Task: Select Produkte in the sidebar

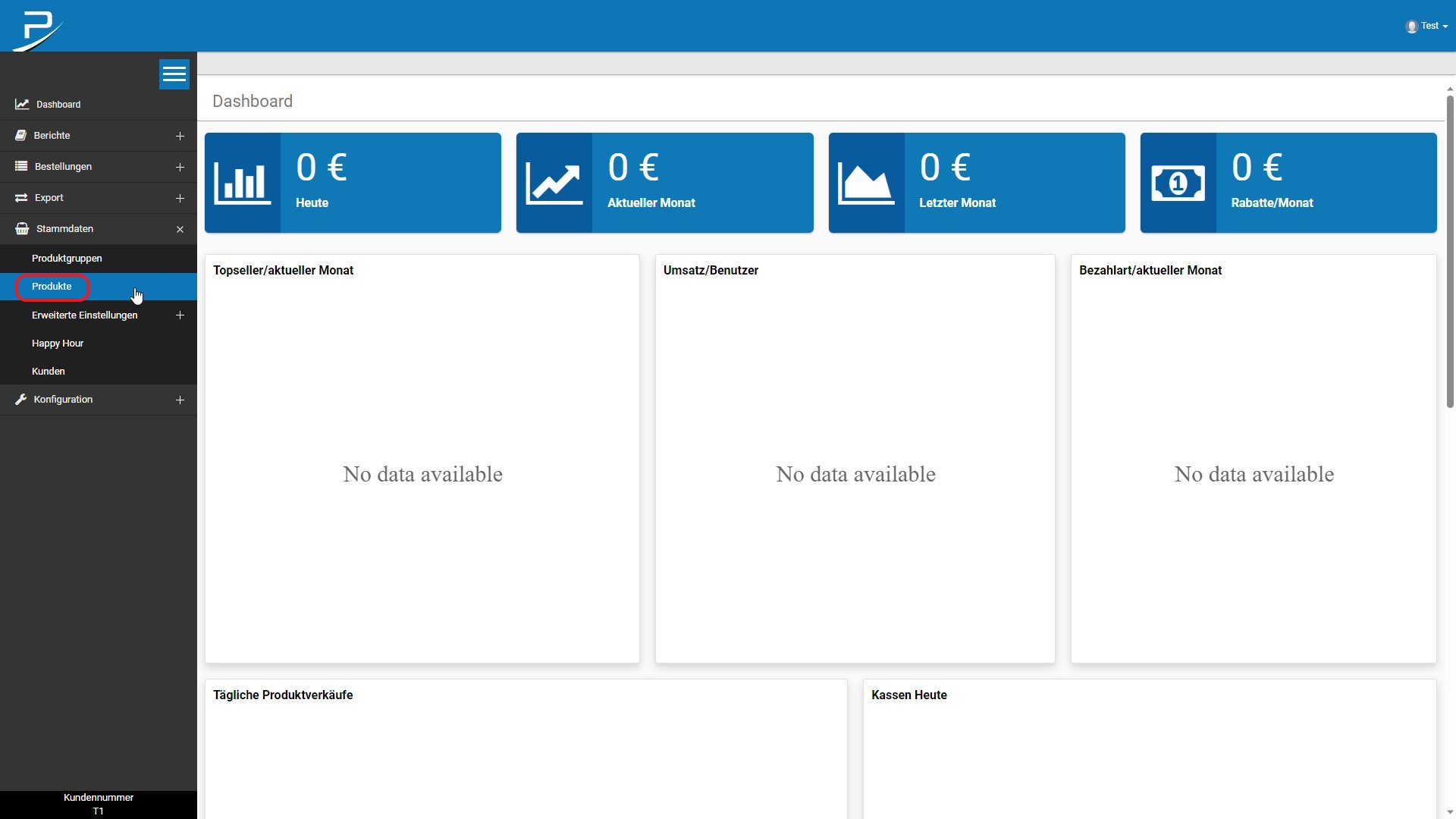Action: click(52, 287)
